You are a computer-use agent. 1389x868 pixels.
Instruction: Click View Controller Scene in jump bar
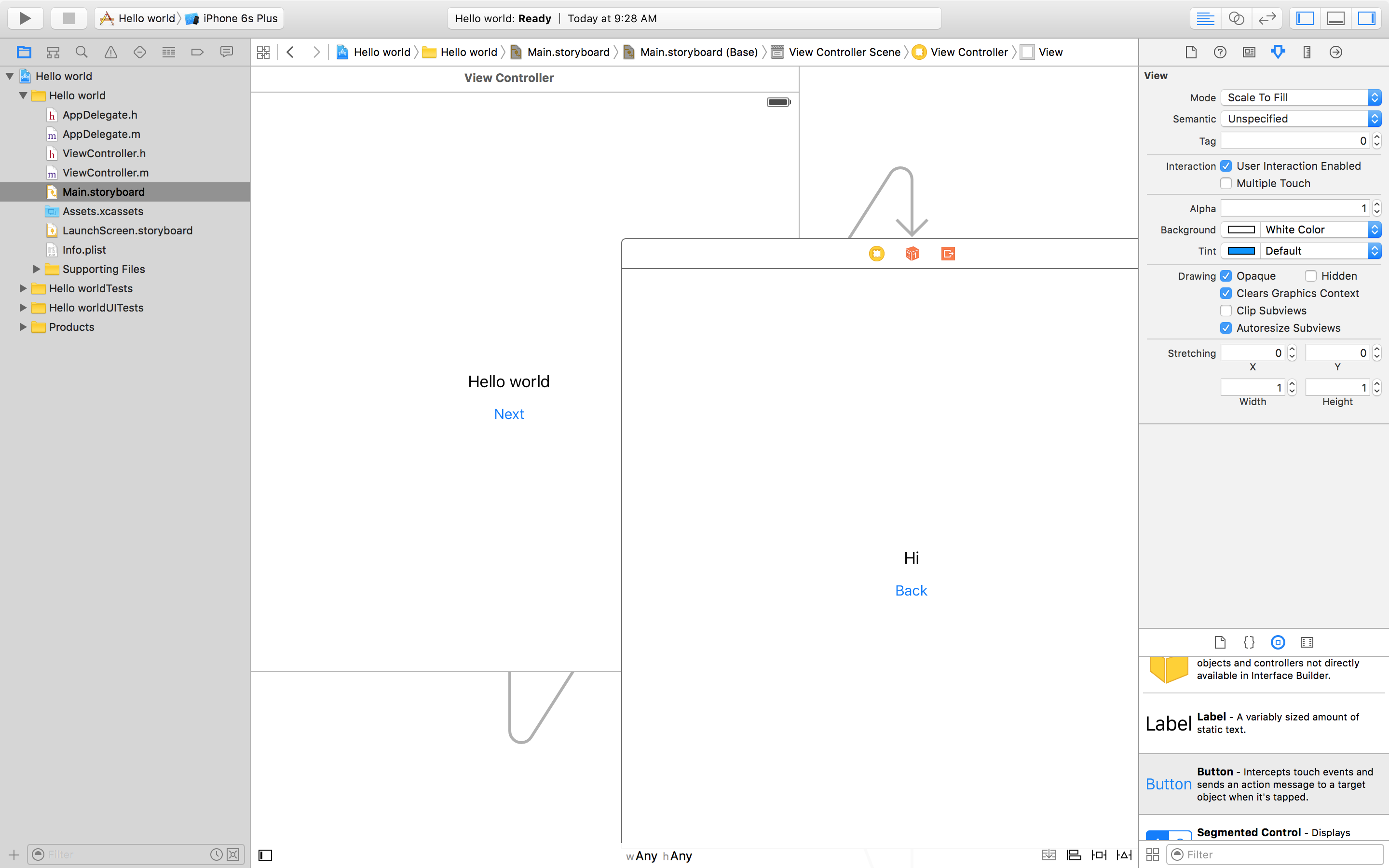(x=844, y=52)
